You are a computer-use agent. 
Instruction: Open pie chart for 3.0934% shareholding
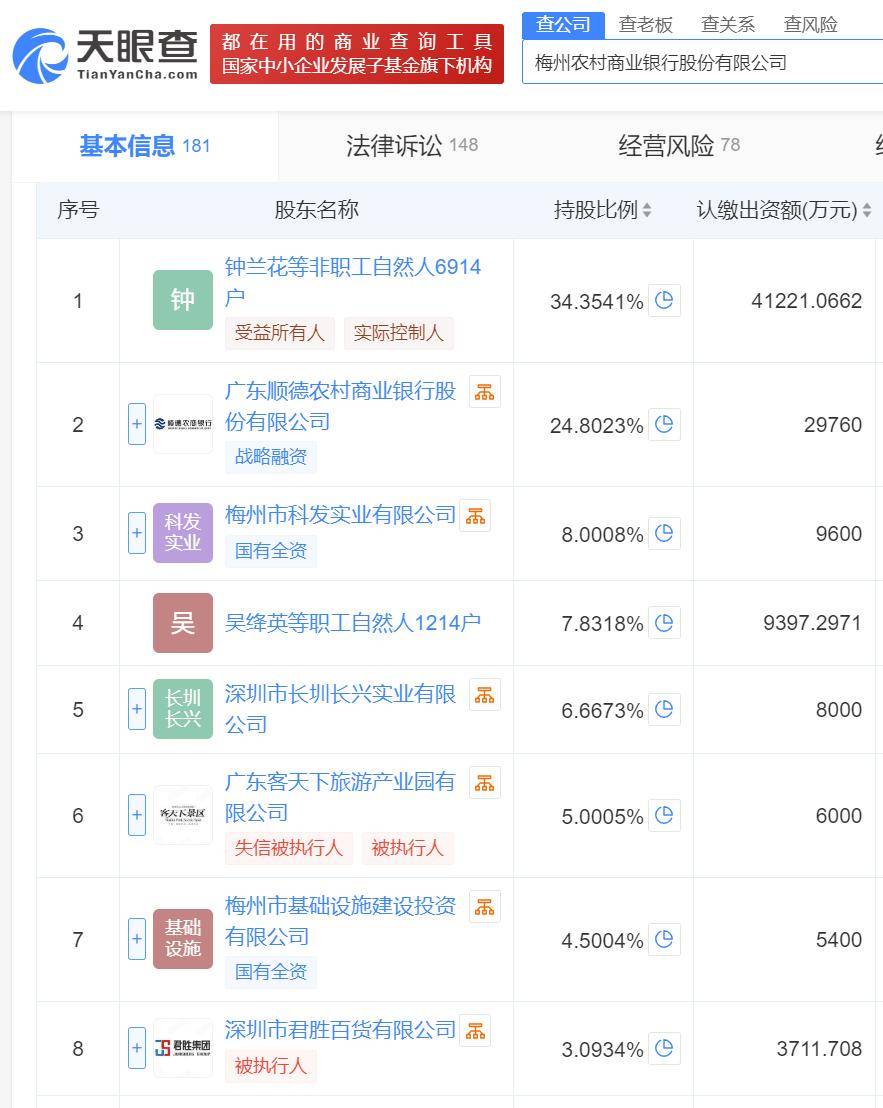664,1049
